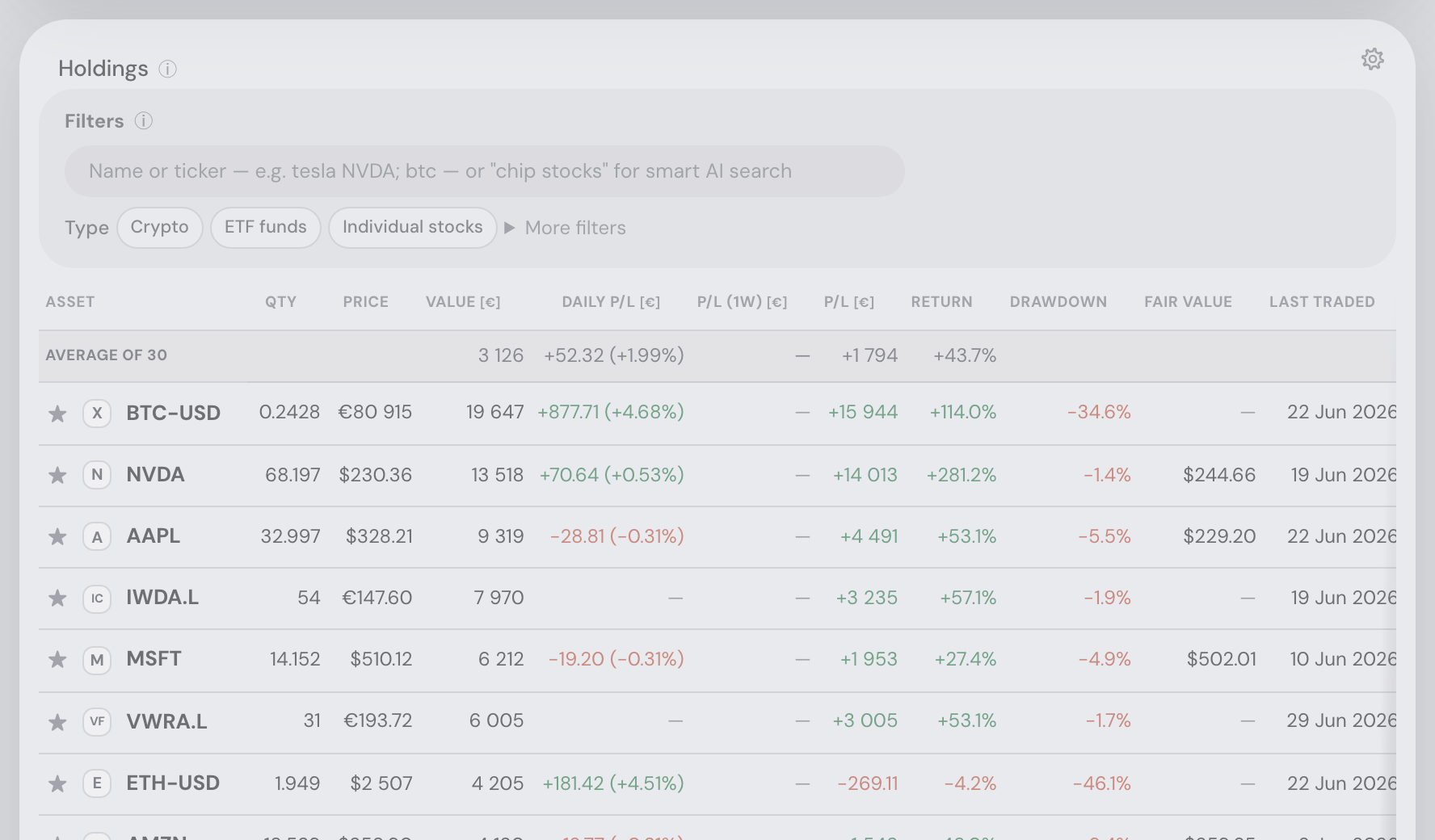Screen dimensions: 1435x840
Task: Focus the name or ticker search field
Action: click(x=485, y=171)
